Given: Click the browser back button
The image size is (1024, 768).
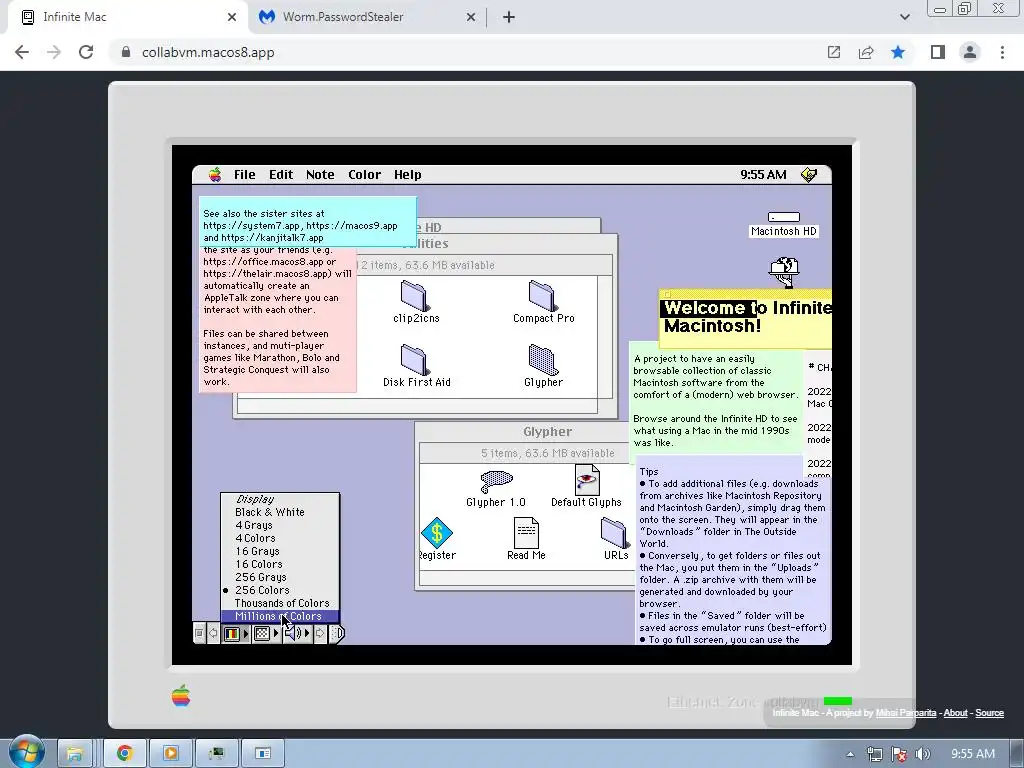Looking at the screenshot, I should click(22, 52).
